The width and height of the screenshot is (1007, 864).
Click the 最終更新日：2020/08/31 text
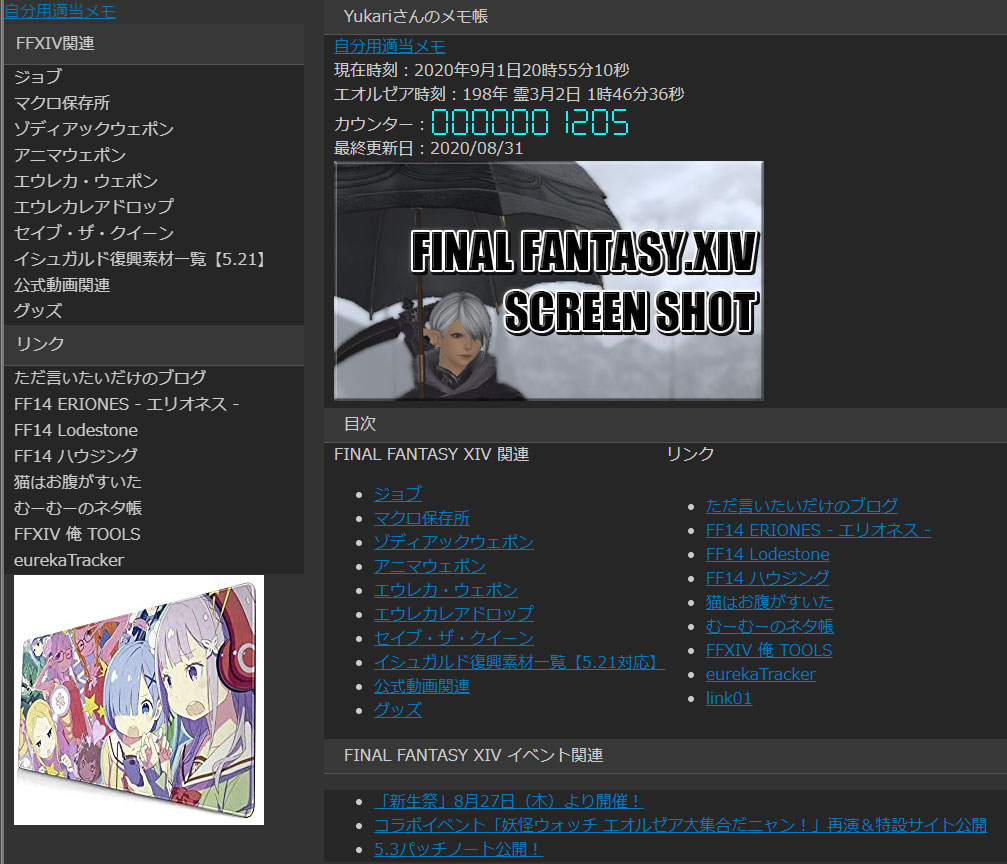click(428, 148)
